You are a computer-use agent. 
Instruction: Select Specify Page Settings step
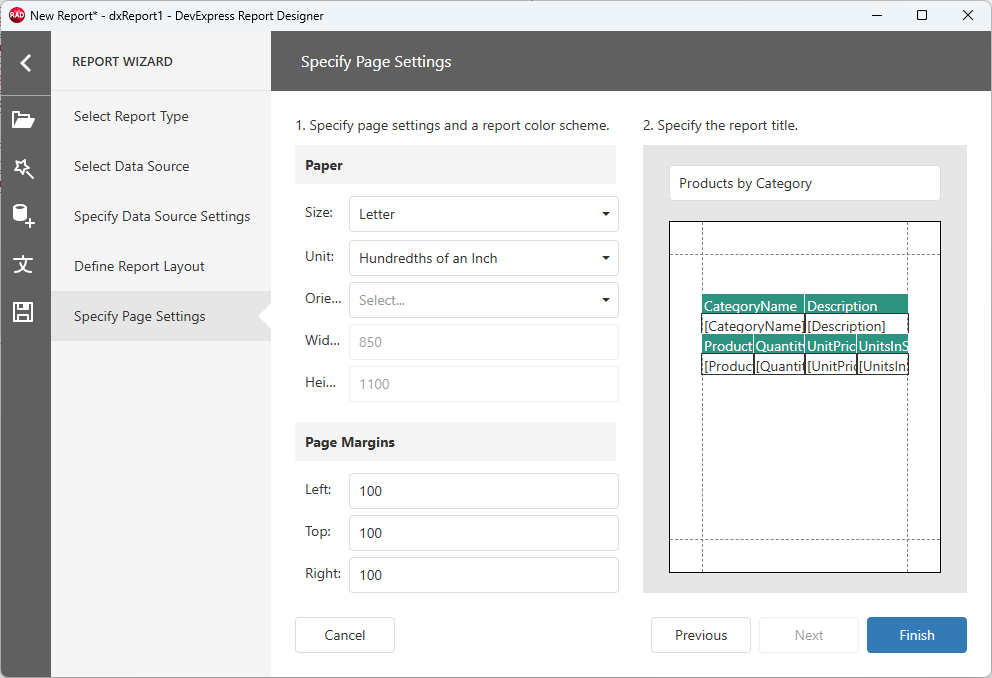point(161,316)
